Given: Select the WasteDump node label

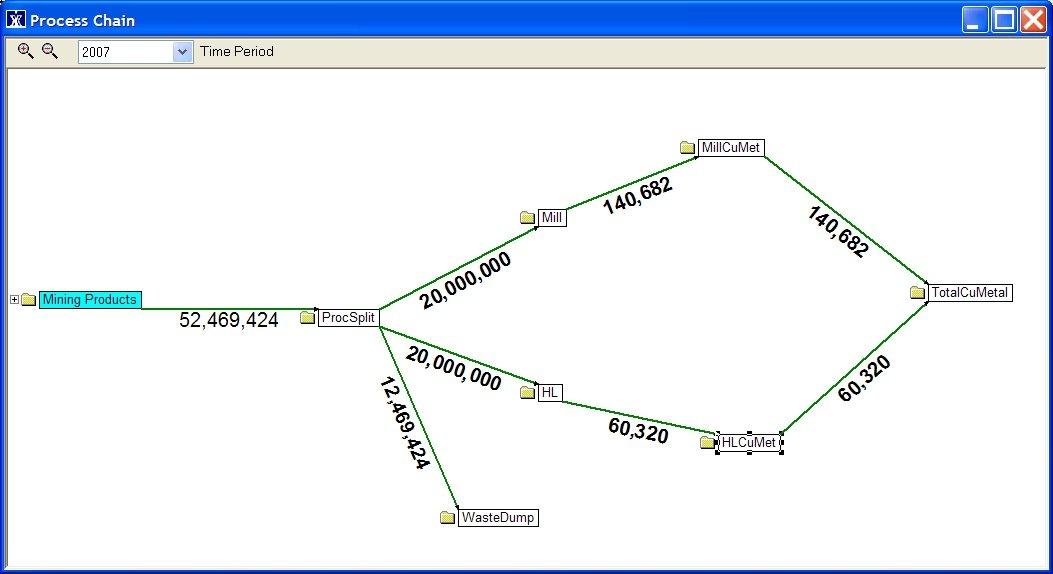Looking at the screenshot, I should (498, 518).
